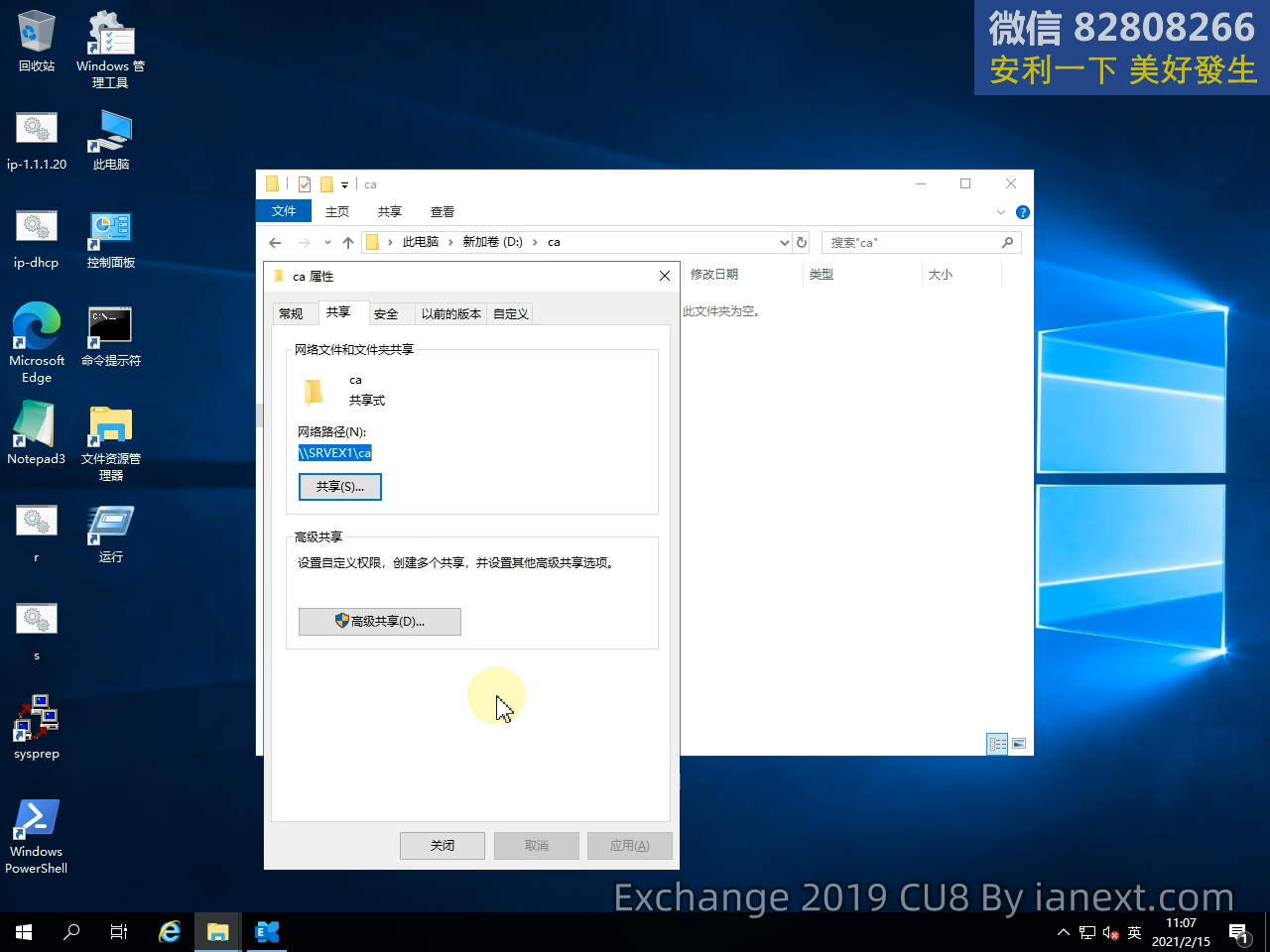Launch Microsoft Edge from desktop
This screenshot has height=952, width=1270.
(x=37, y=343)
